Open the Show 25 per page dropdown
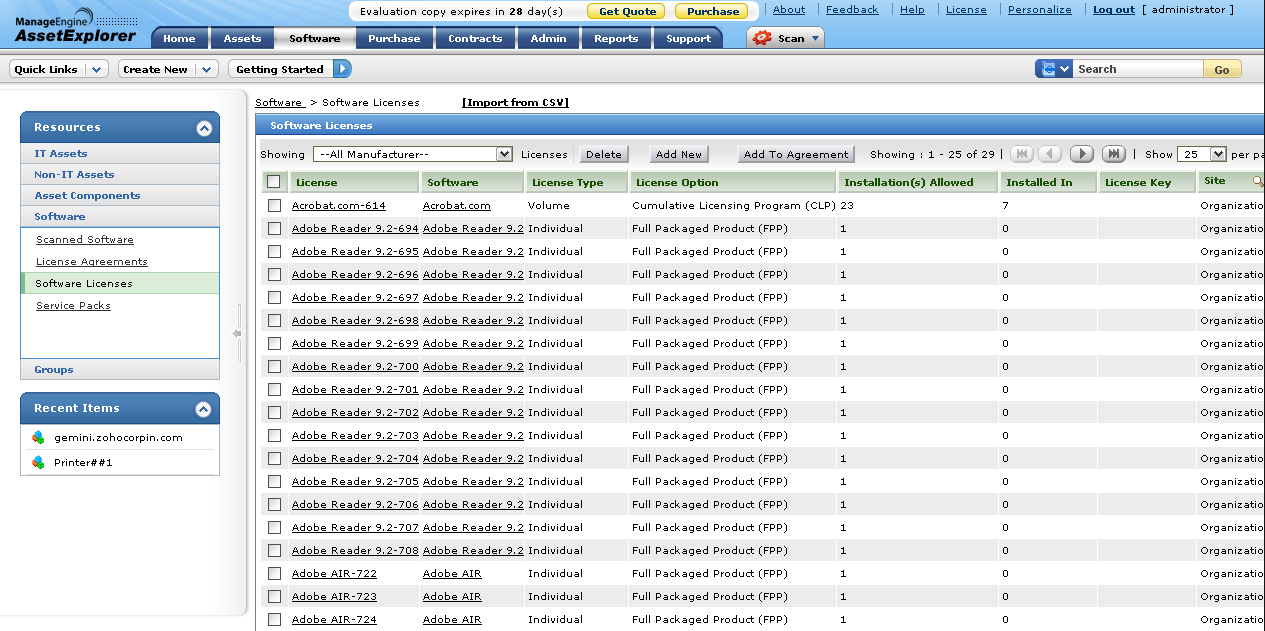Image resolution: width=1265 pixels, height=631 pixels. coord(1201,154)
